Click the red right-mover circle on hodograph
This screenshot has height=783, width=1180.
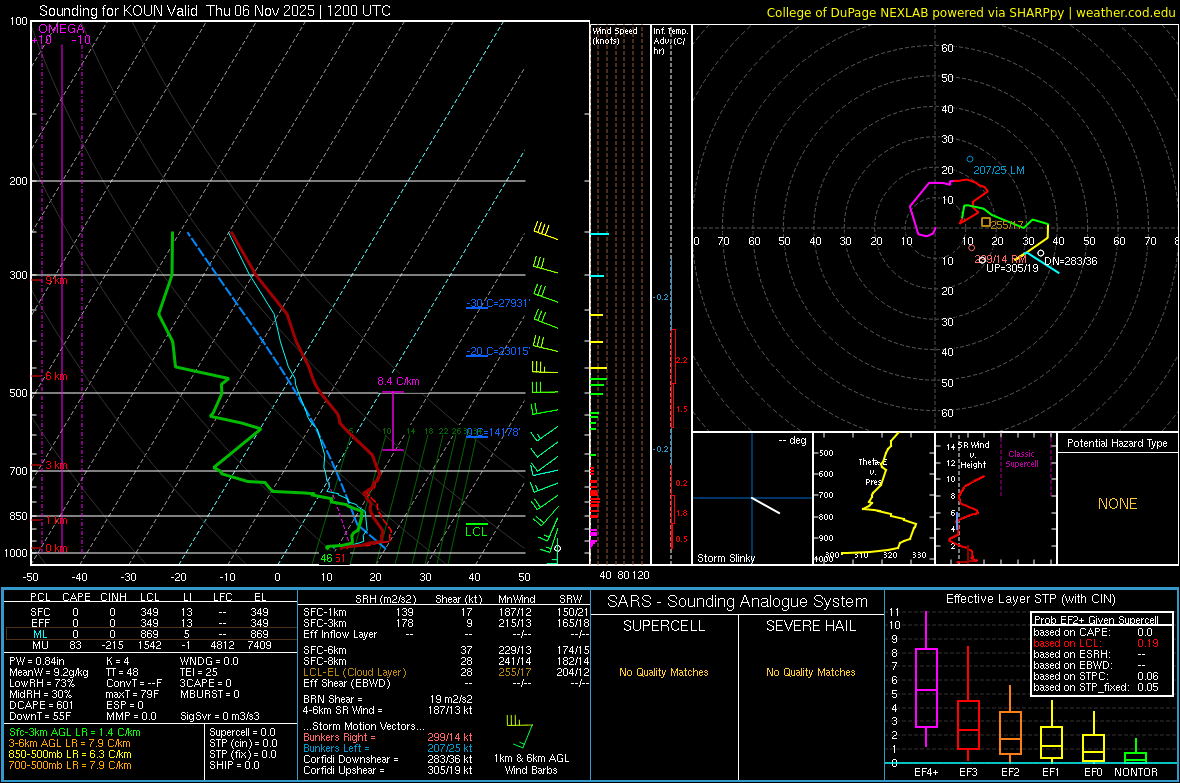(x=972, y=248)
